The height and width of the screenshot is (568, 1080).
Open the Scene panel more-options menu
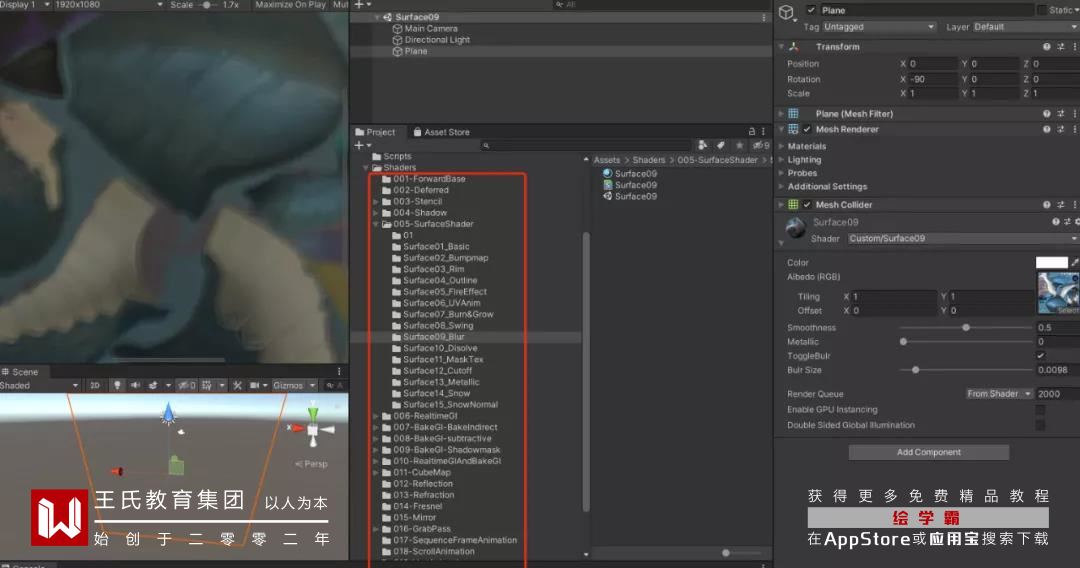[339, 372]
